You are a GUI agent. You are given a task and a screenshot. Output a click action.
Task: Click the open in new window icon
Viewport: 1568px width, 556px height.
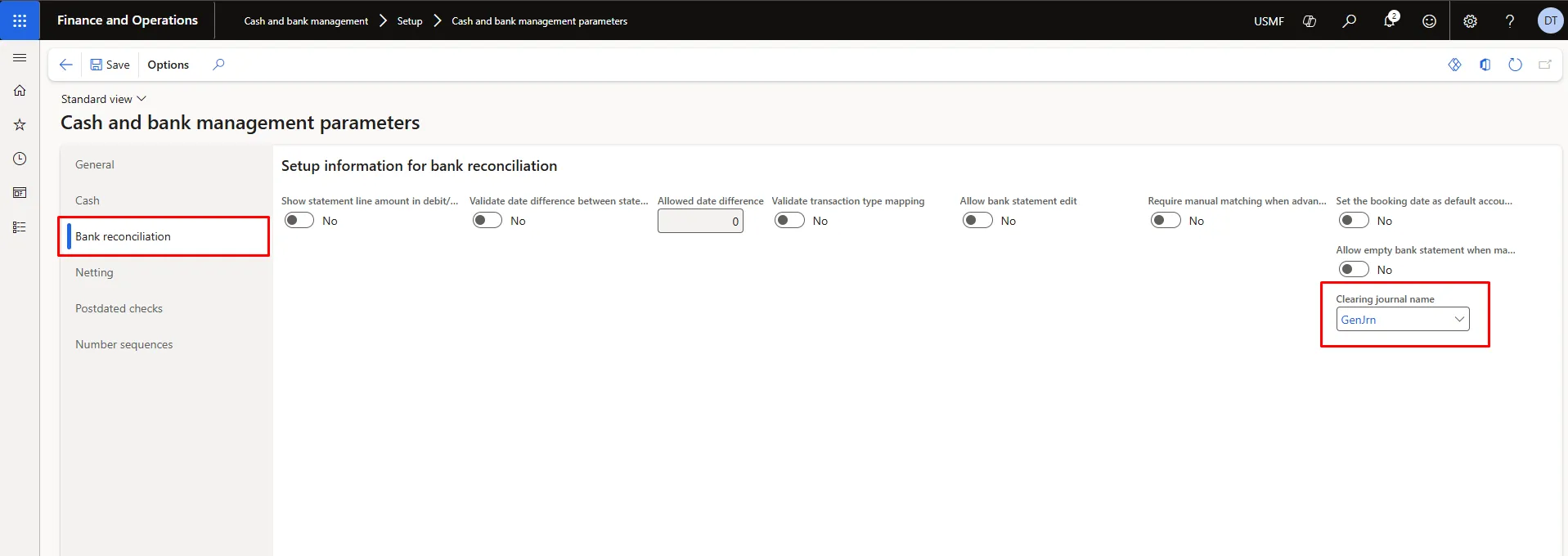pos(1545,65)
